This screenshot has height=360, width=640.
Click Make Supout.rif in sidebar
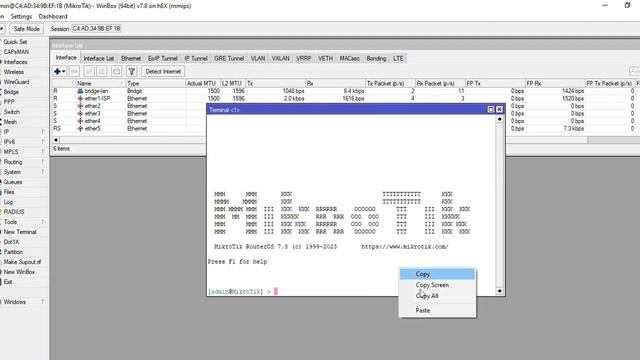pyautogui.click(x=22, y=262)
